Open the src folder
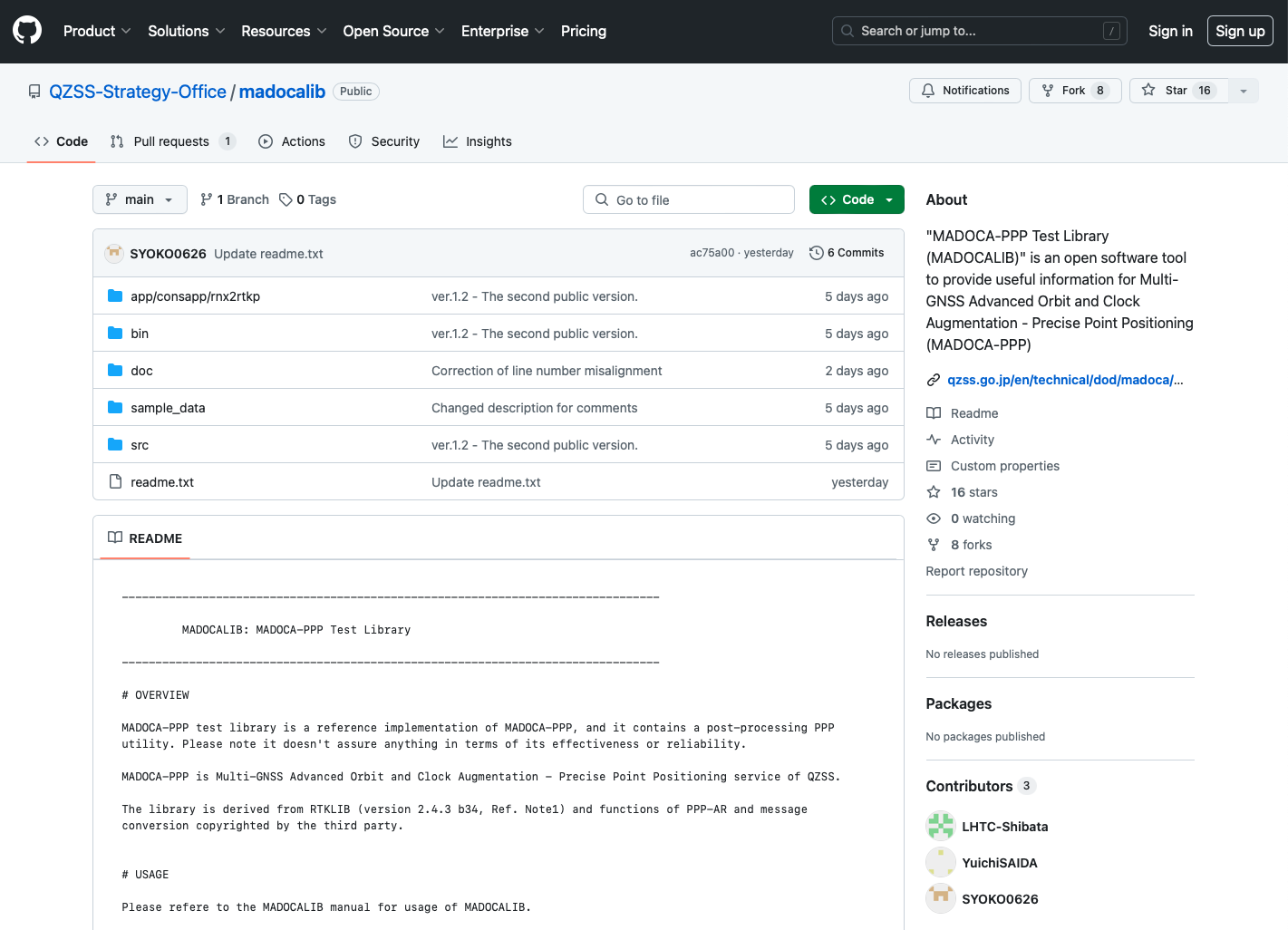The image size is (1288, 930). pyautogui.click(x=140, y=445)
